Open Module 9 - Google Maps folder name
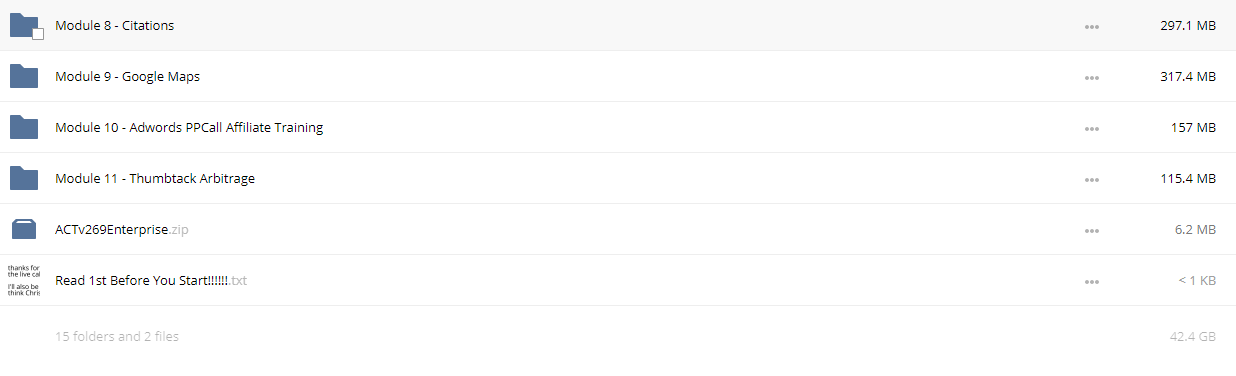 click(x=128, y=77)
